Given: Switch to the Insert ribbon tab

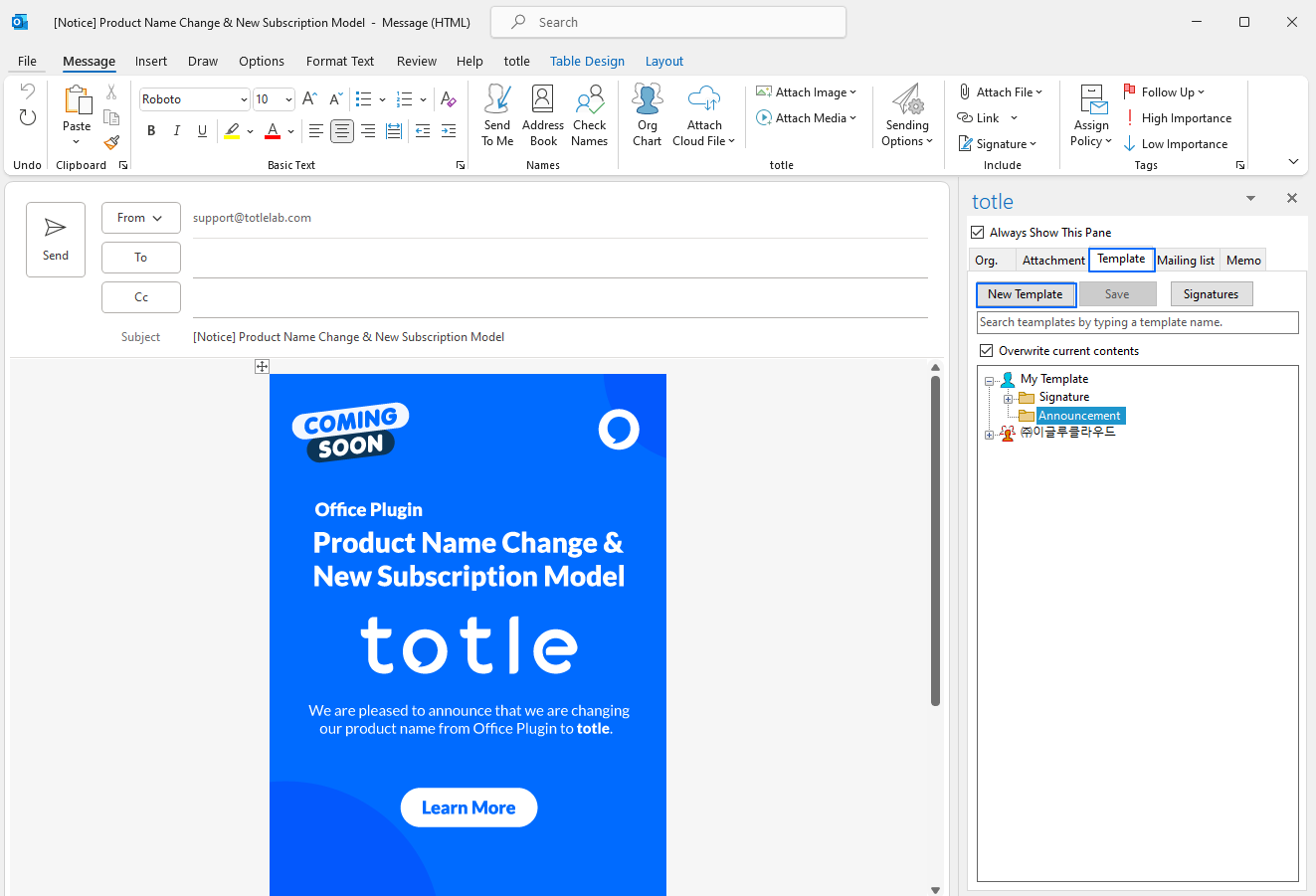Looking at the screenshot, I should [151, 61].
